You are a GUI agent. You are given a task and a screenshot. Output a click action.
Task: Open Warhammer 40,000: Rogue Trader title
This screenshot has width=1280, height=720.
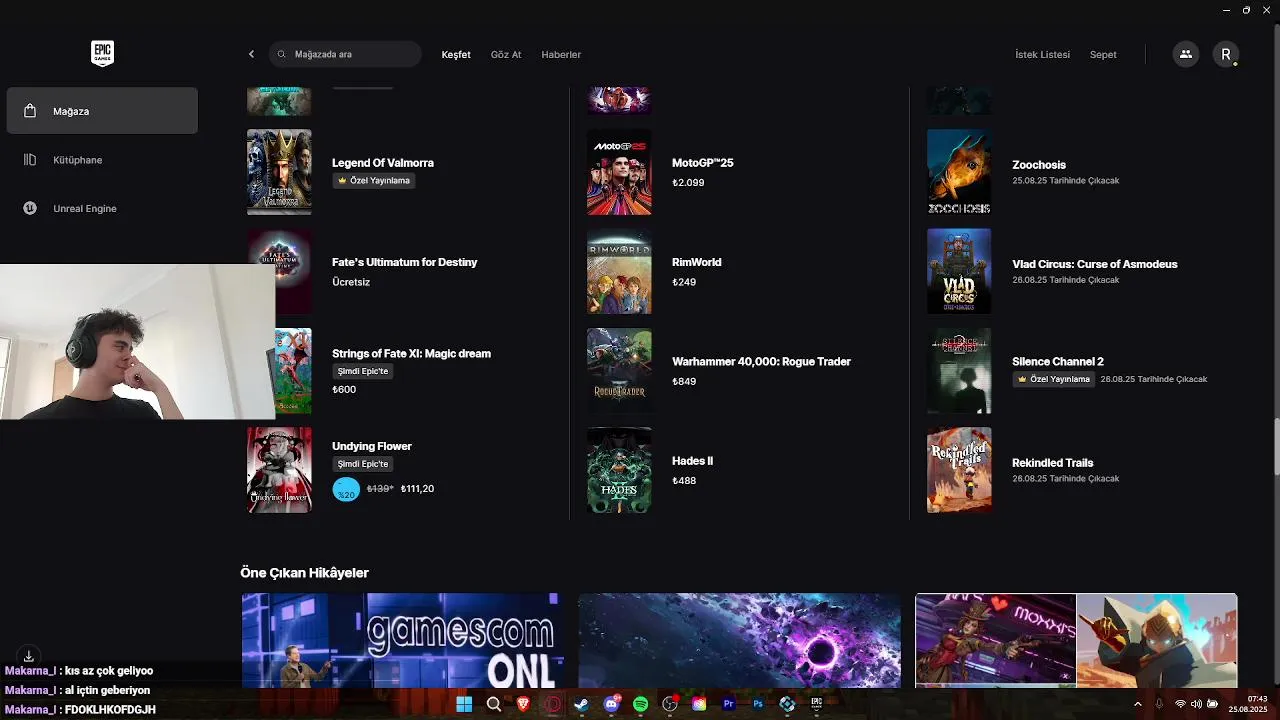click(x=761, y=361)
